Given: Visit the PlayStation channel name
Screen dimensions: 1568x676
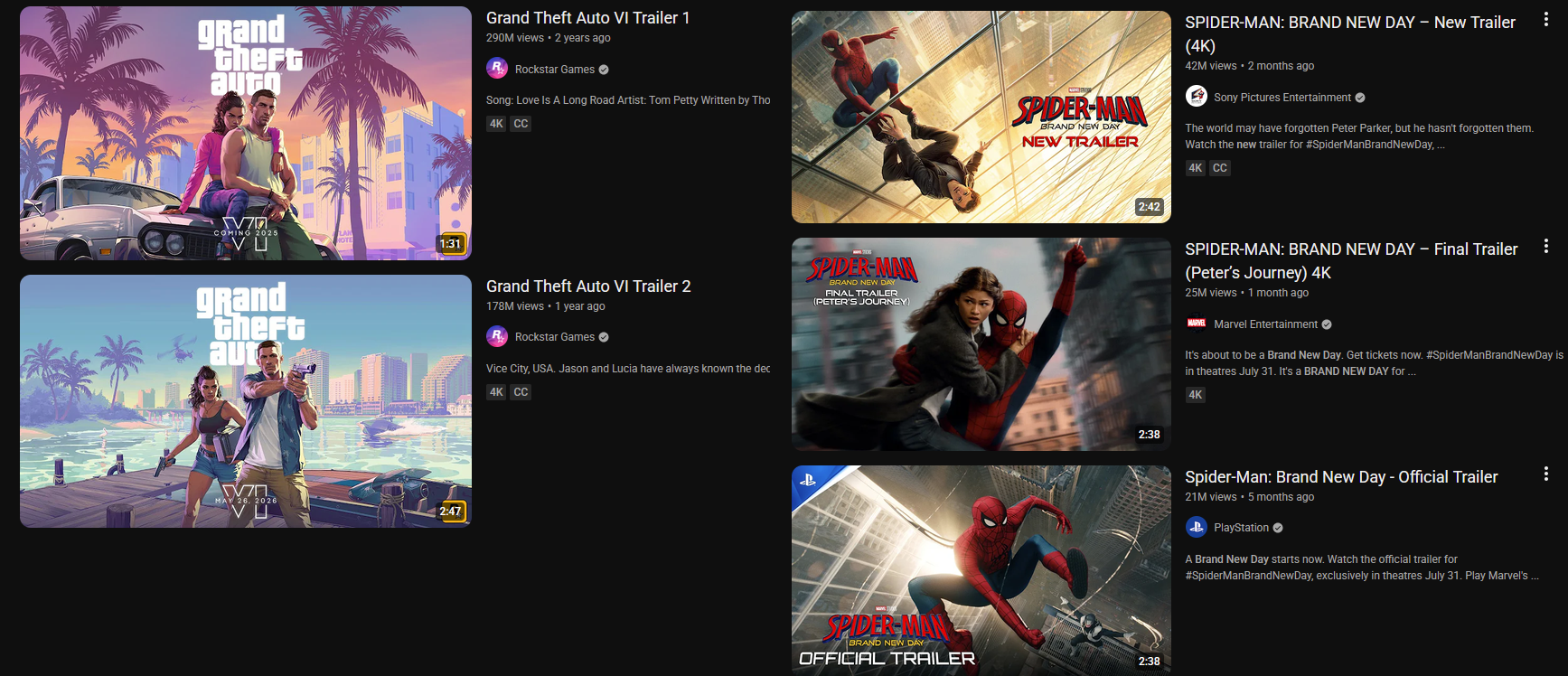Looking at the screenshot, I should pyautogui.click(x=1242, y=528).
